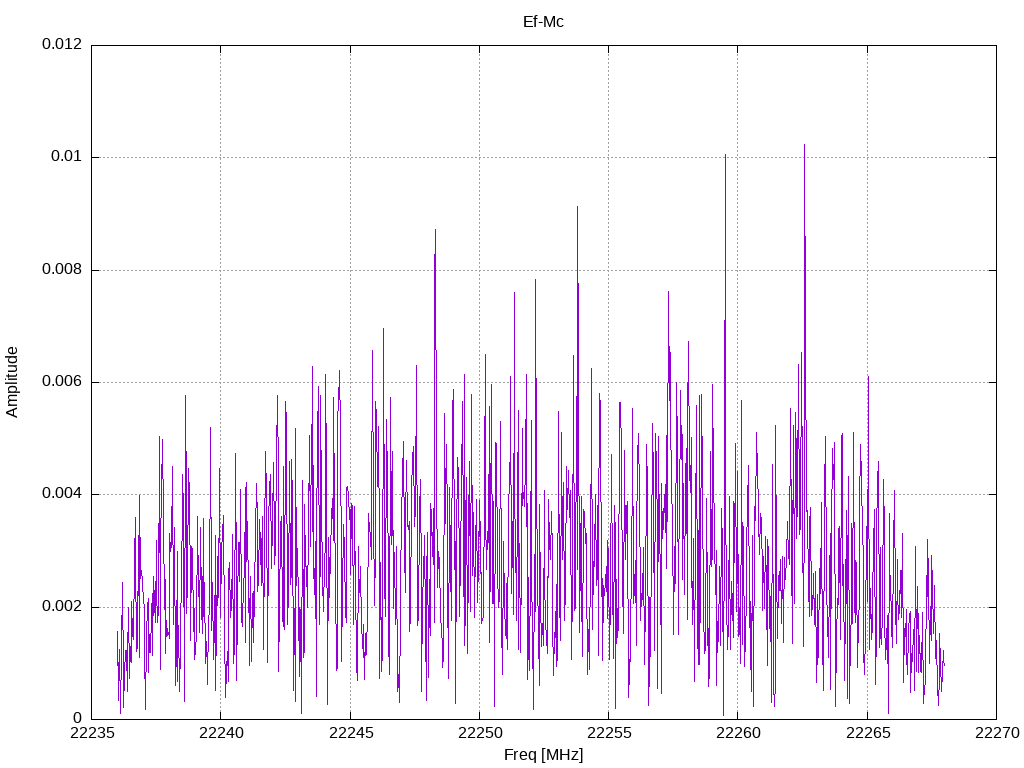This screenshot has width=1024, height=768.
Task: Click the tallest spectrum peak near 22262.5 MHz
Action: coord(804,146)
